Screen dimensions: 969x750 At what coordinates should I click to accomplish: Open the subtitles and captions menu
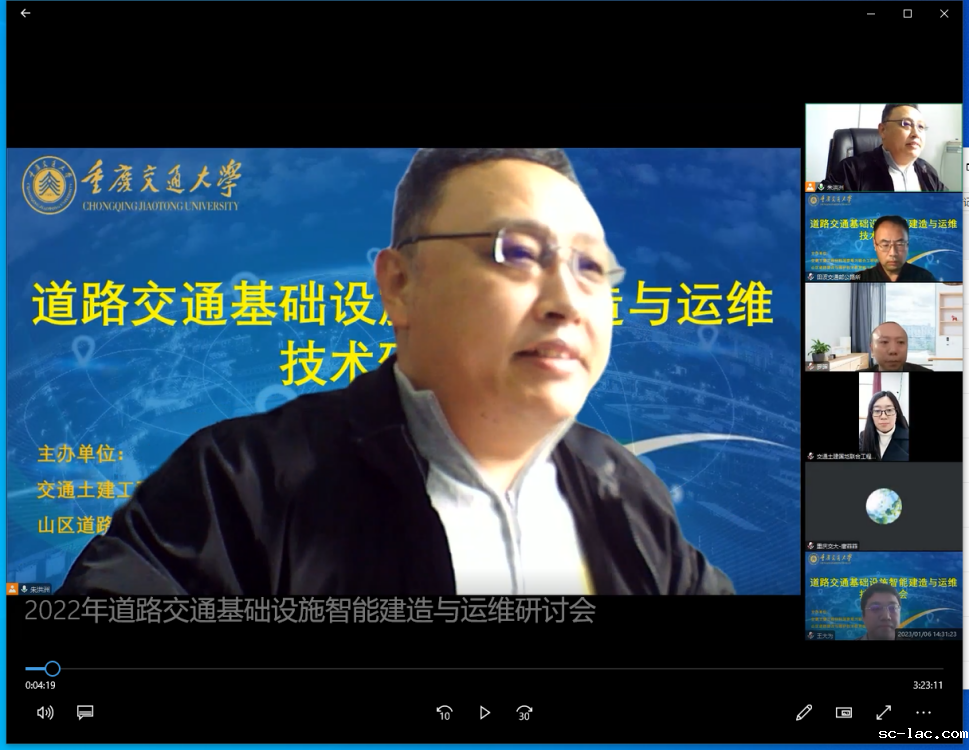tap(85, 712)
